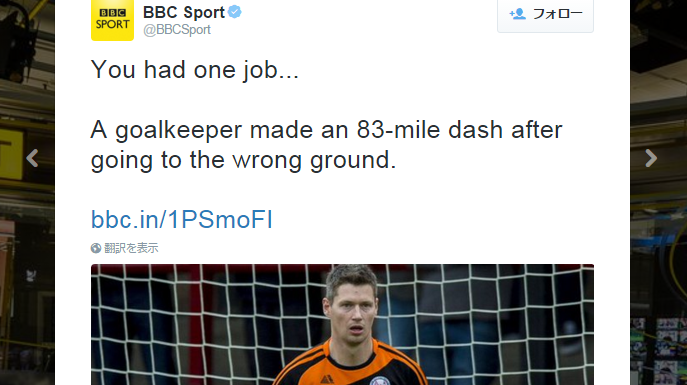Click the add-person icon in follow button

(517, 14)
